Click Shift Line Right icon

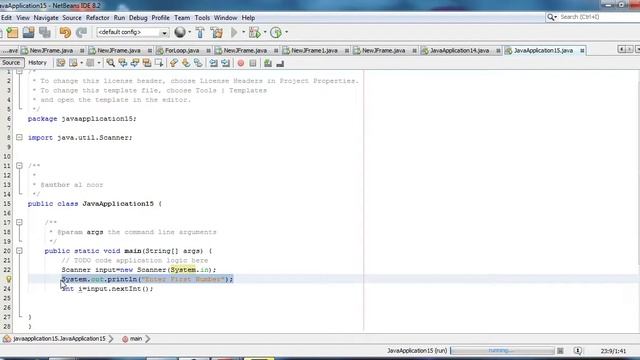pos(225,63)
